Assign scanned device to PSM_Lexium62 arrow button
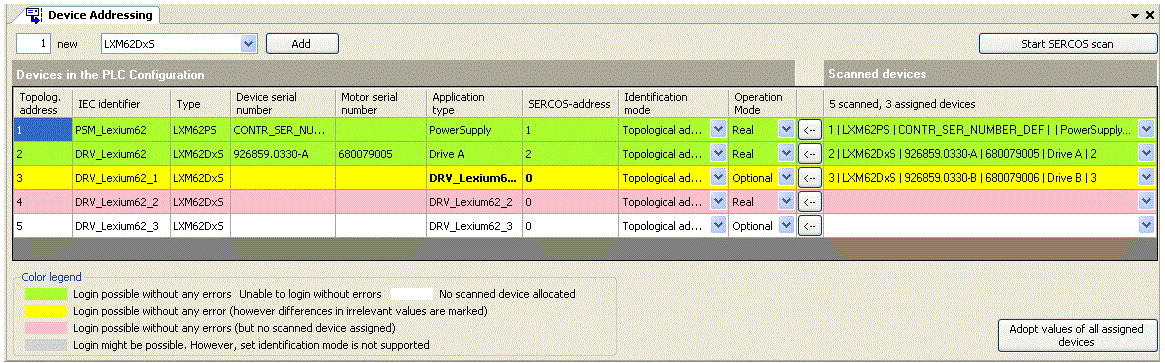Screen dimensions: 1165x363 click(x=810, y=130)
